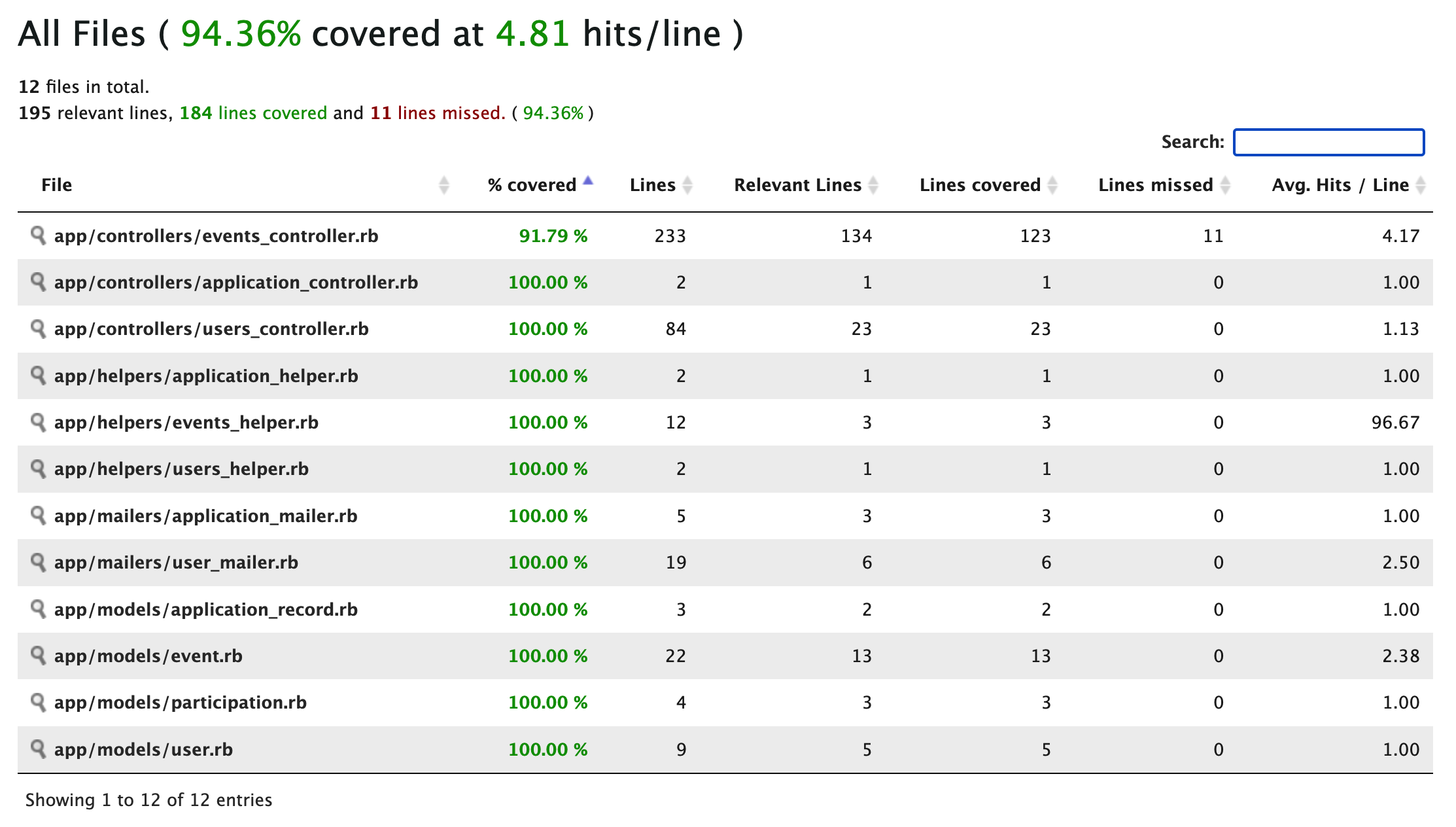Click 100.00 % for user_mailer.rb
Image resolution: width=1456 pixels, height=827 pixels.
point(548,563)
